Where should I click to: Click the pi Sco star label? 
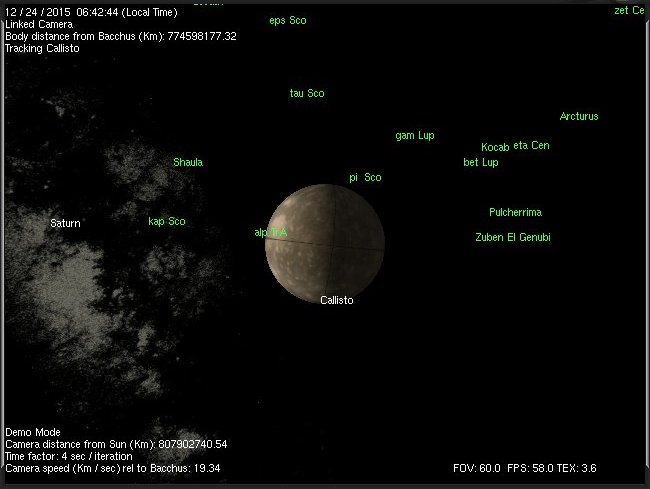[x=365, y=177]
